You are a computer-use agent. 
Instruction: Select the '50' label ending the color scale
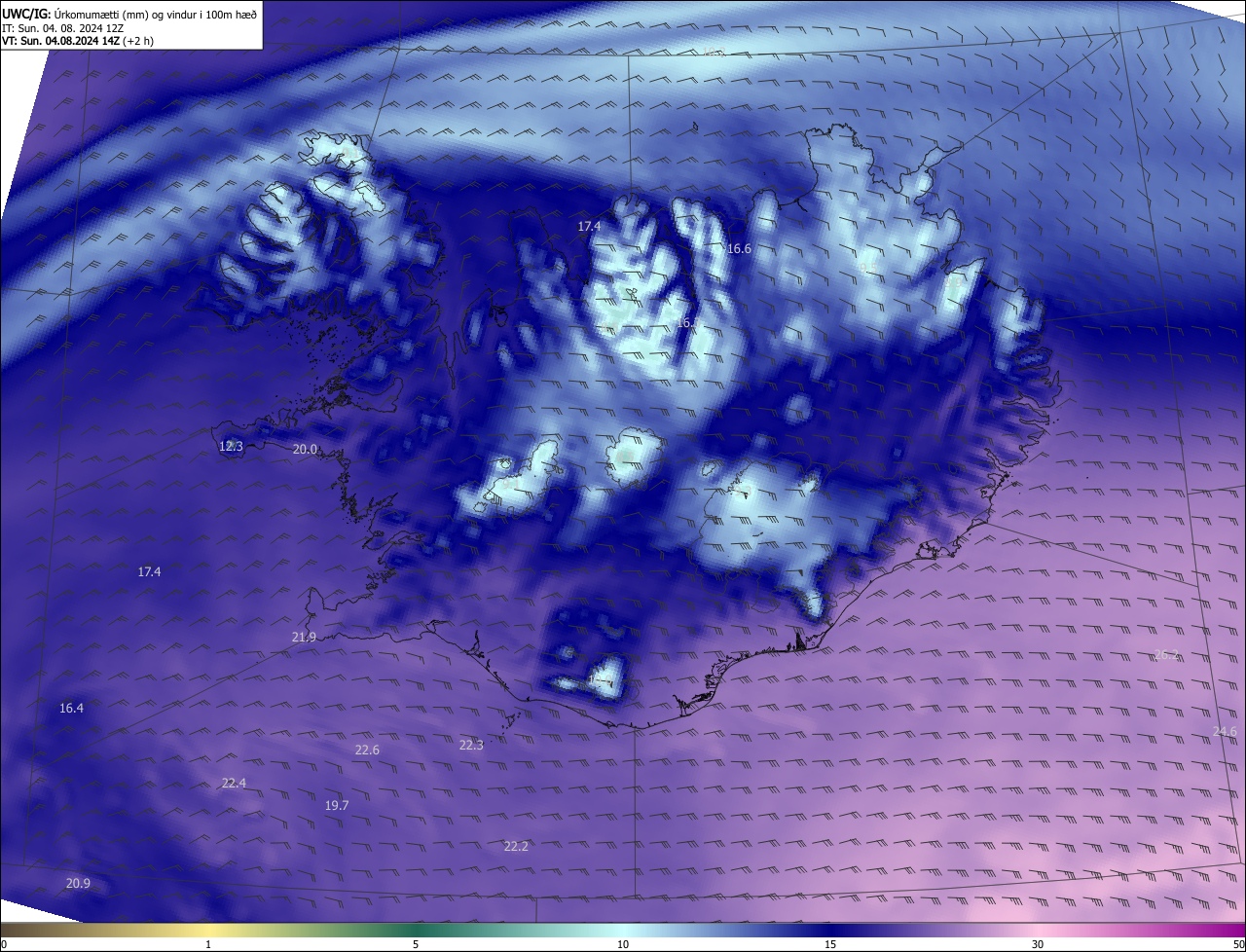pyautogui.click(x=1237, y=944)
